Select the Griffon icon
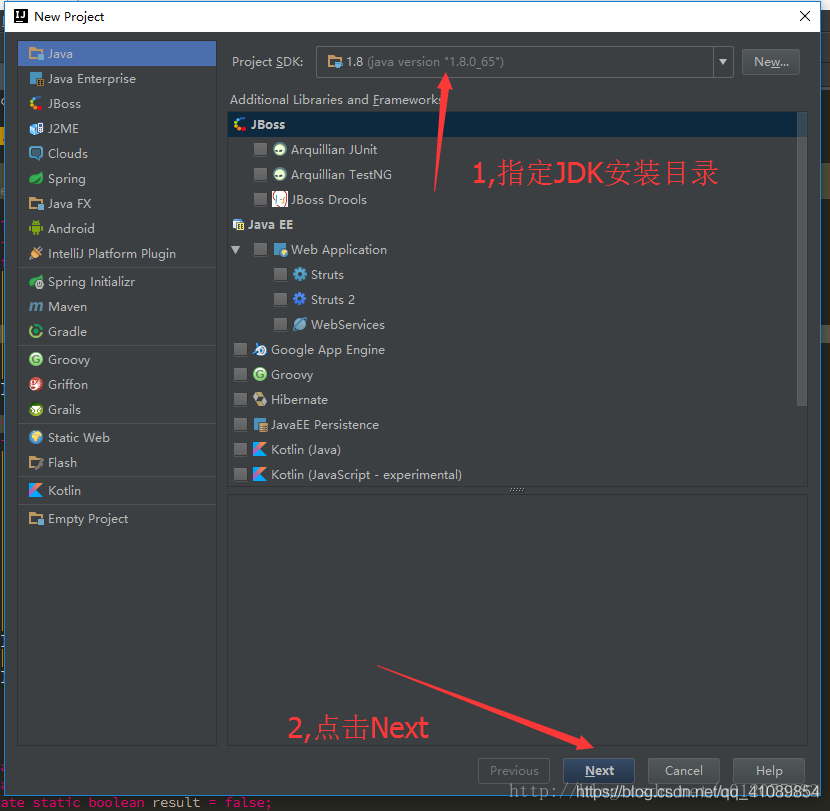The height and width of the screenshot is (811, 830). coord(36,384)
